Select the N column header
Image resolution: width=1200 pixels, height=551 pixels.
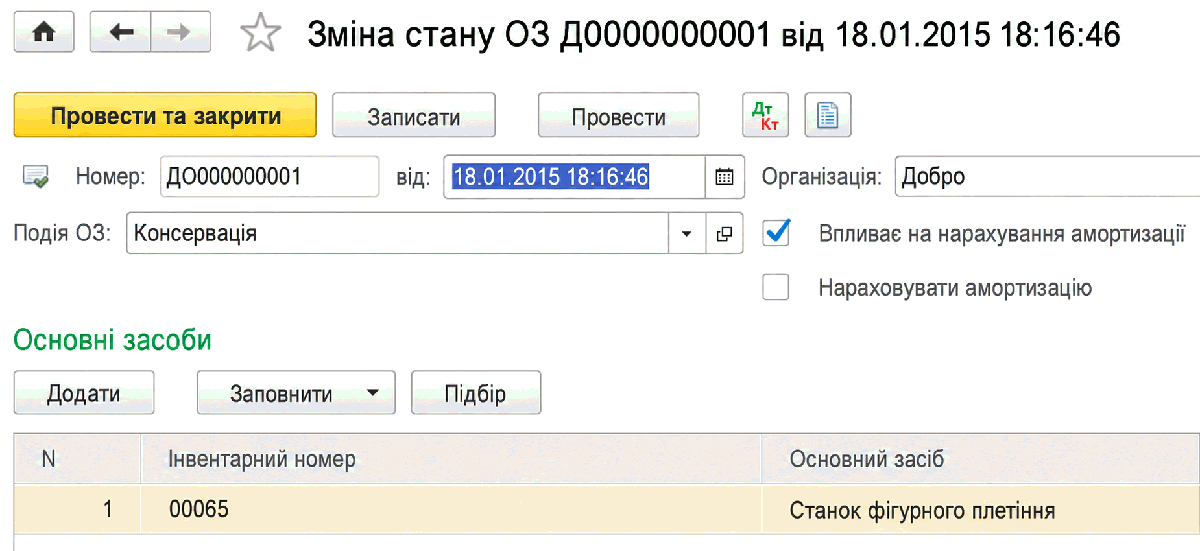(77, 459)
